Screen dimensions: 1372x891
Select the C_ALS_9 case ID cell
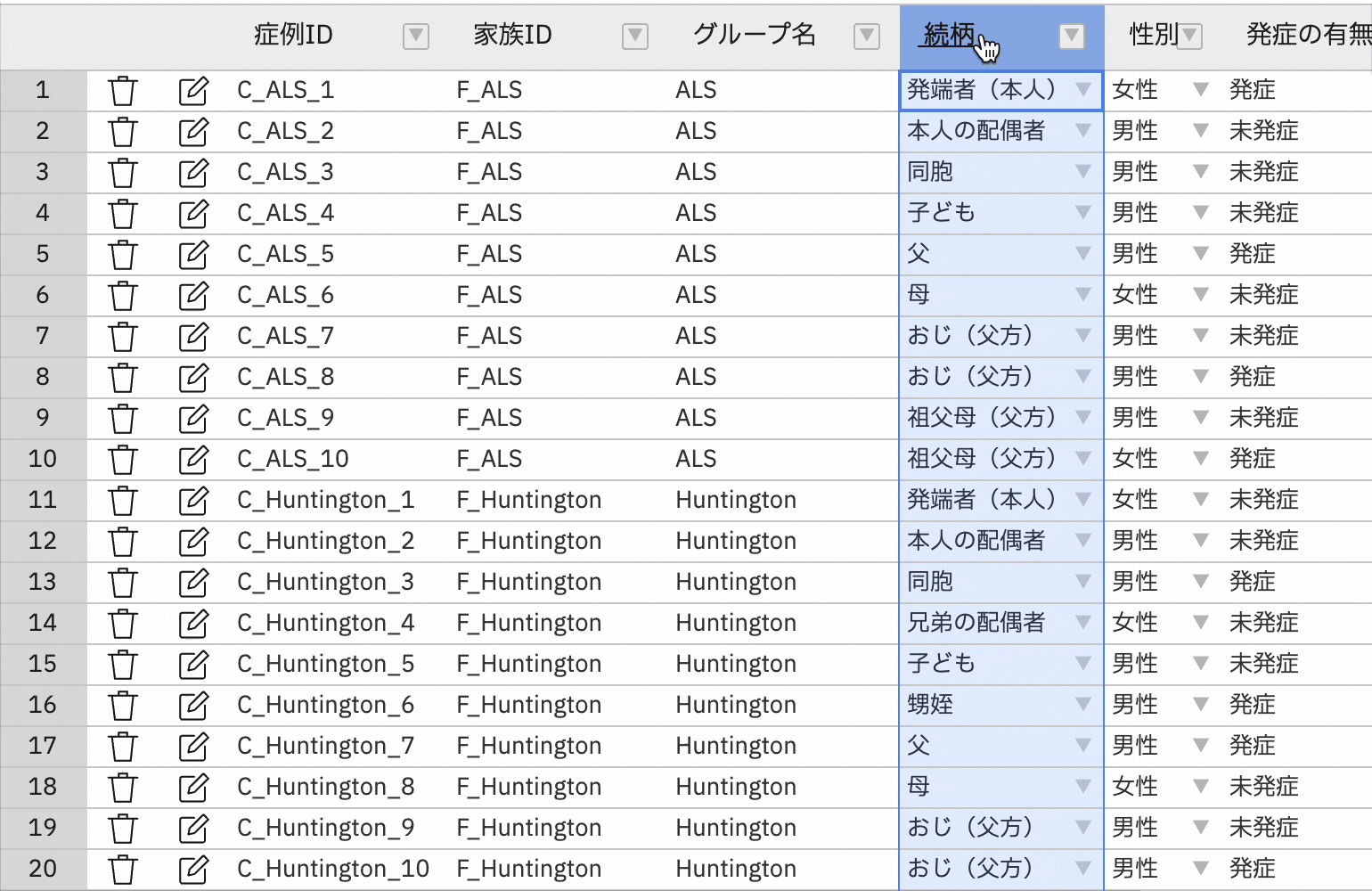pyautogui.click(x=285, y=418)
